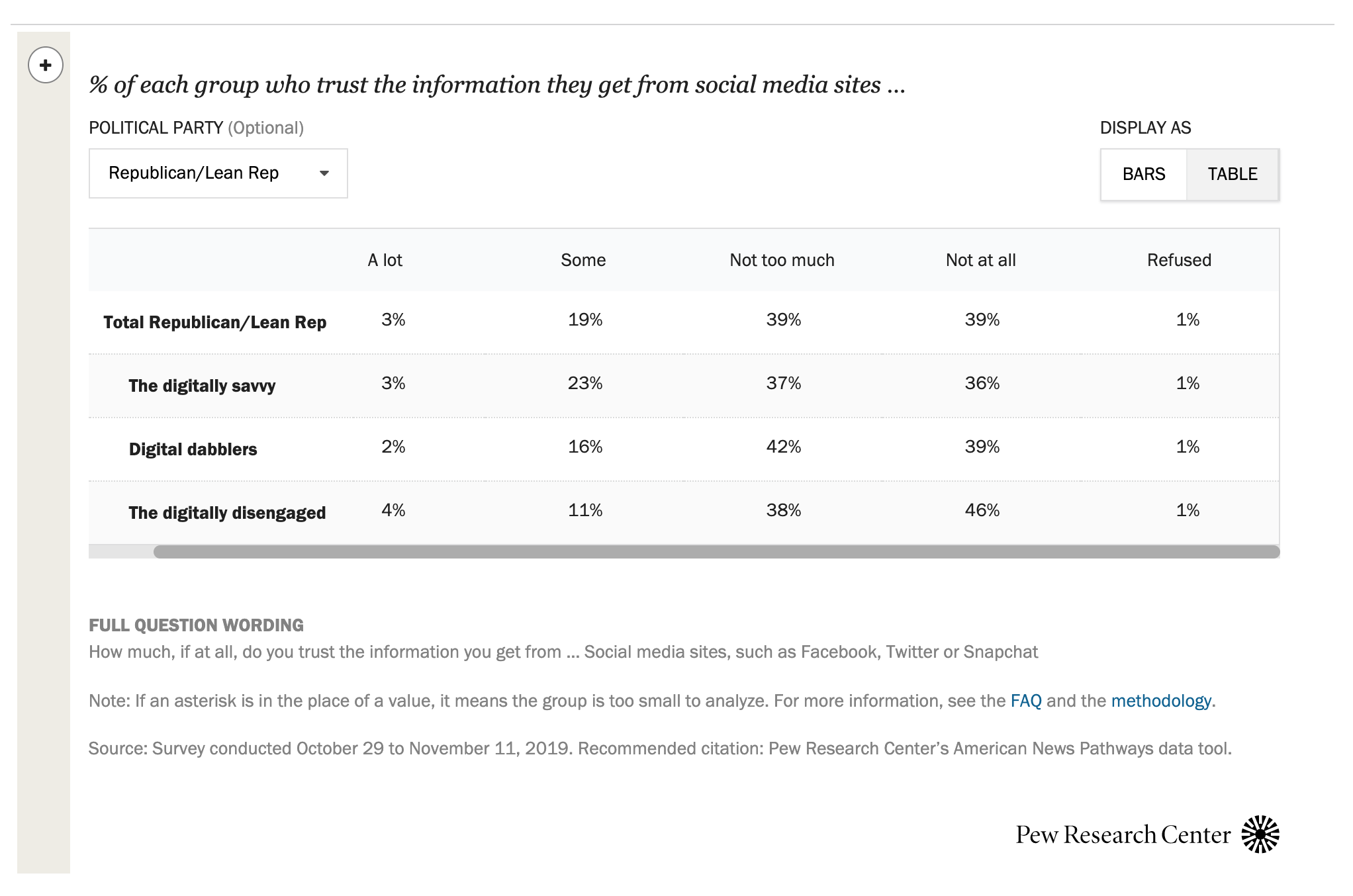
Task: Select "The digitally disengaged" row label
Action: (227, 513)
